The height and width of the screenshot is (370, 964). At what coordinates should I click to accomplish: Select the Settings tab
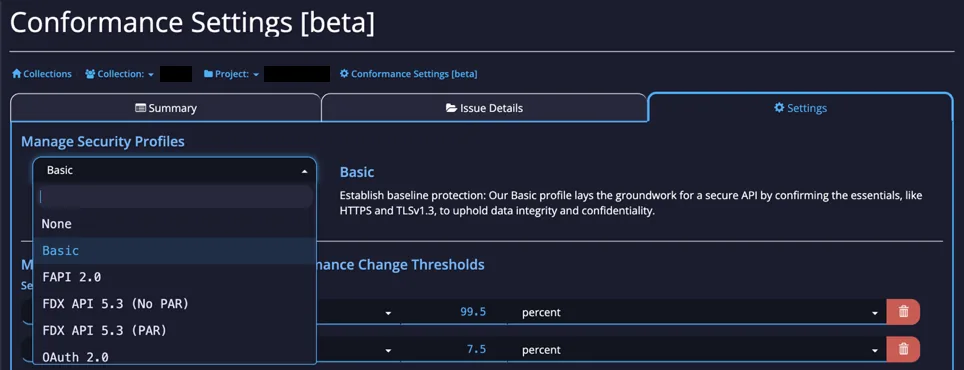point(800,108)
